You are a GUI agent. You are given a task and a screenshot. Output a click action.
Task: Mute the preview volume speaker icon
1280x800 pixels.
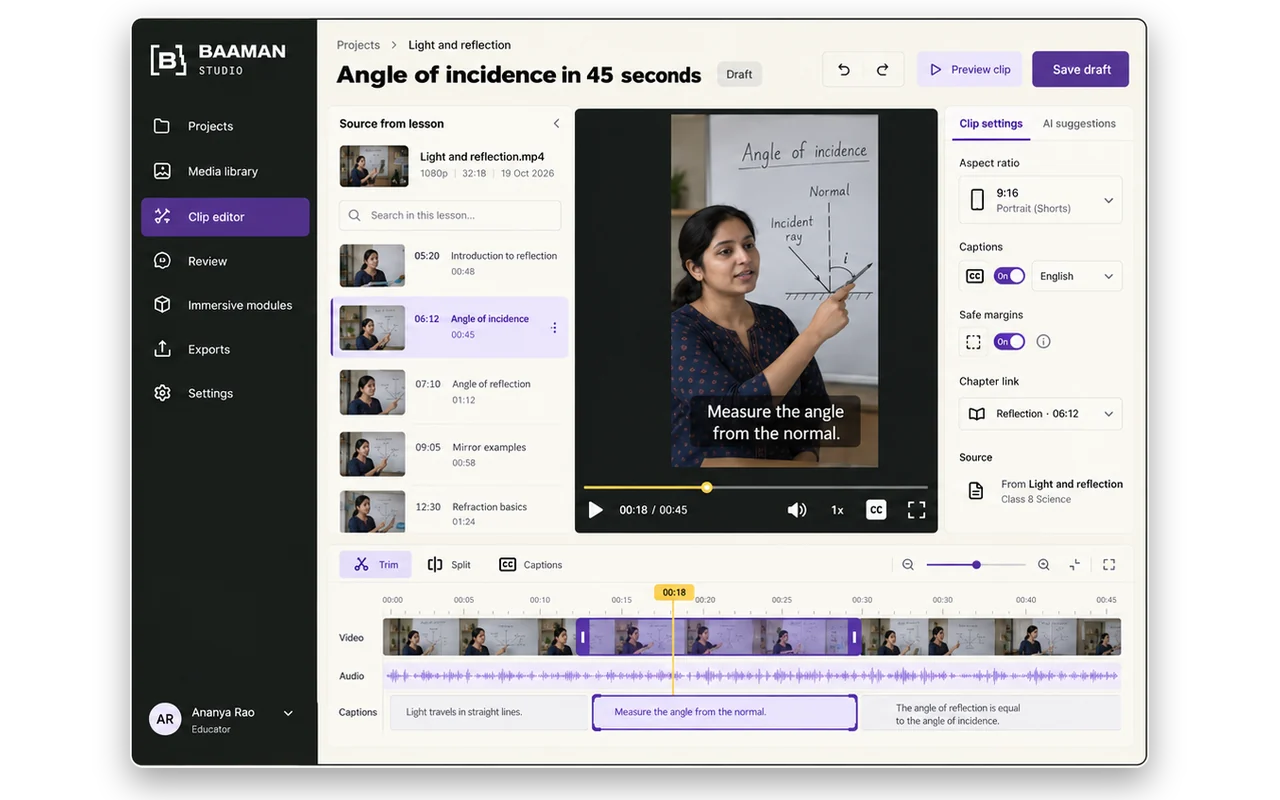click(x=796, y=510)
